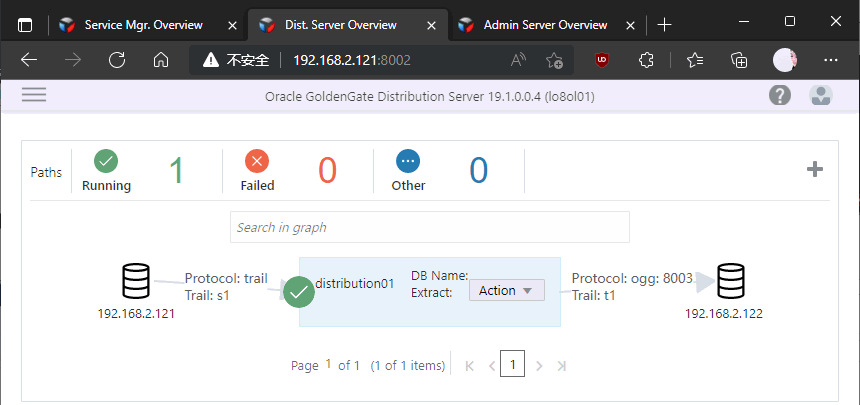
Task: Open the user account icon
Action: click(821, 95)
